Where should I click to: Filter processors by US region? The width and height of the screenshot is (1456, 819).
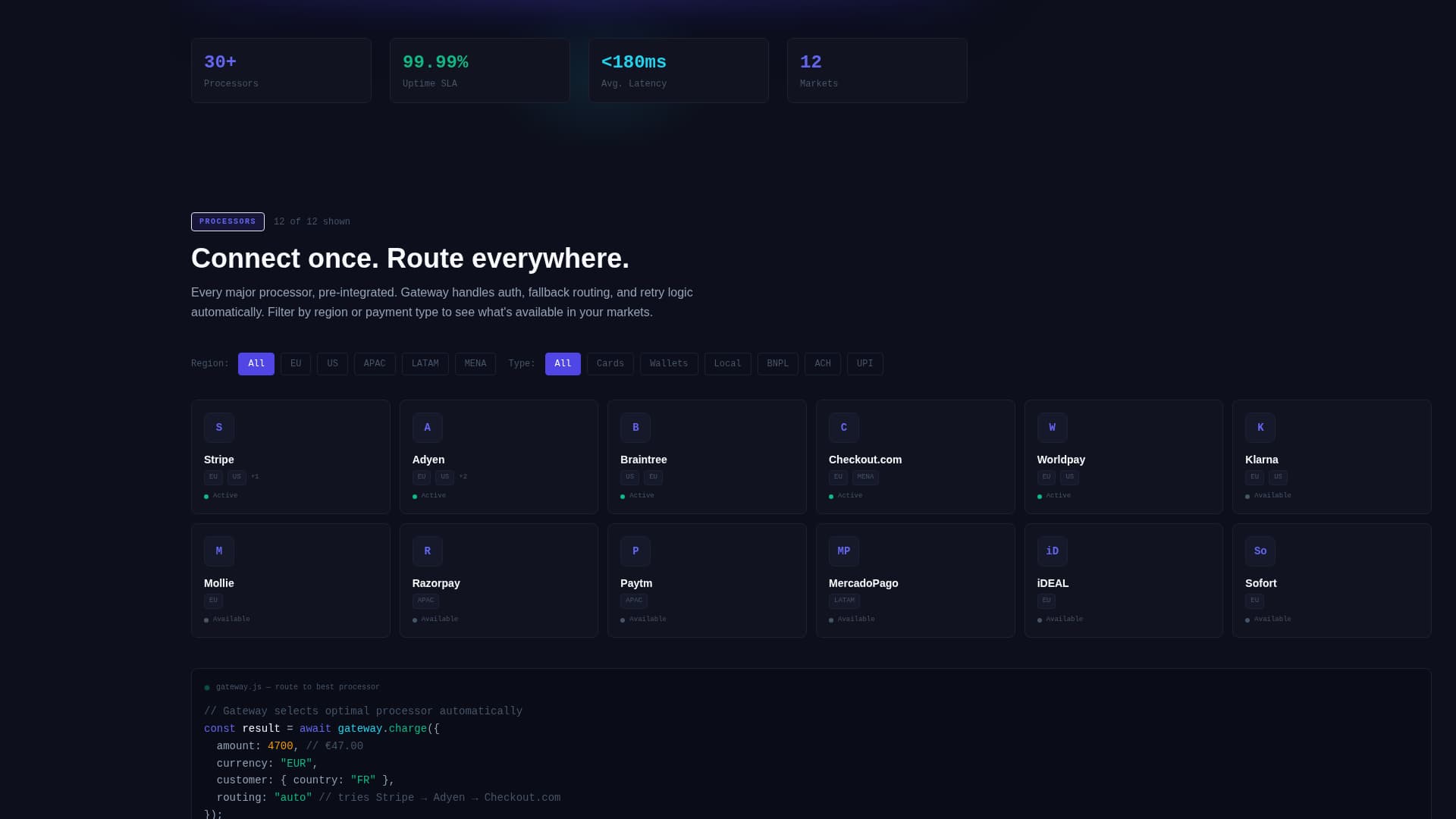332,364
